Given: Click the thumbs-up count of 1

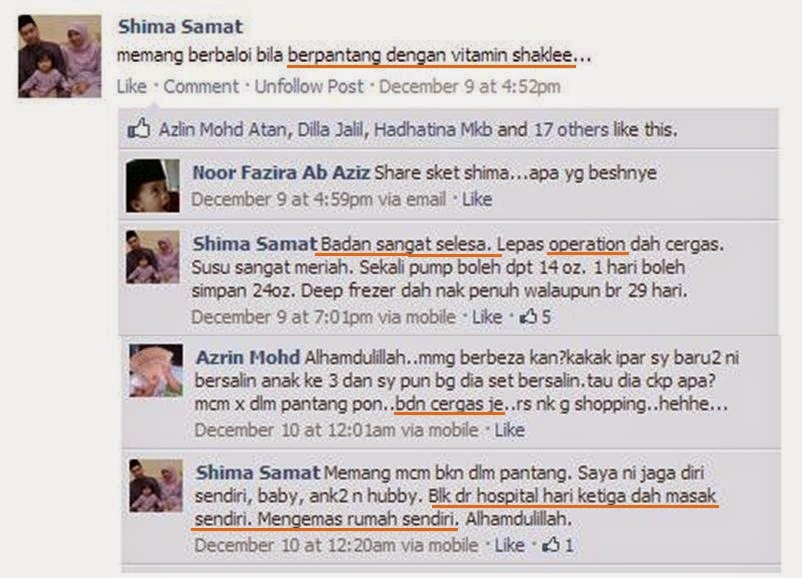Looking at the screenshot, I should (x=558, y=545).
